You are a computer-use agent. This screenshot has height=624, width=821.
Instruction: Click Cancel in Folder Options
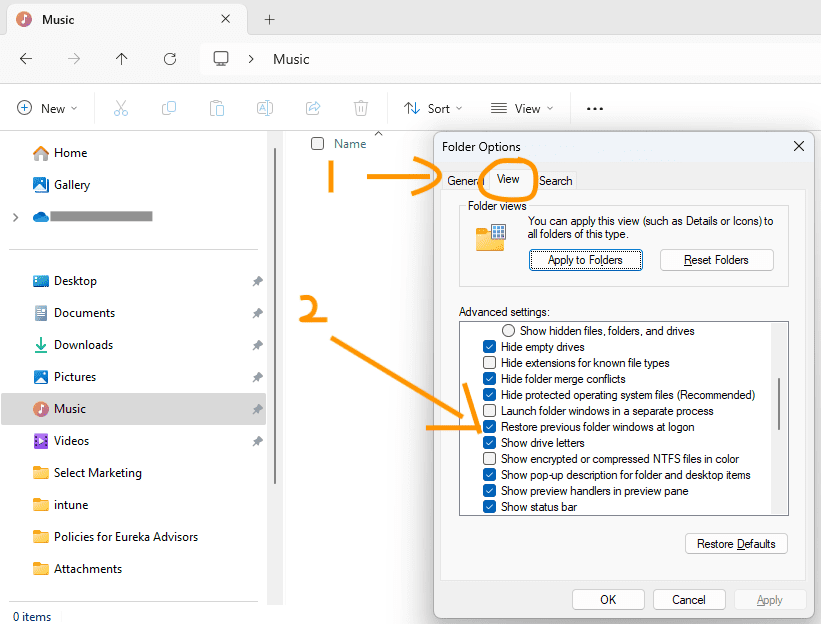point(689,599)
